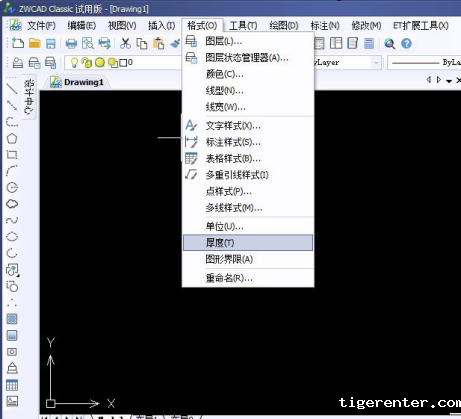The height and width of the screenshot is (419, 461).
Task: Open the layer selector dropdown
Action: pyautogui.click(x=123, y=62)
